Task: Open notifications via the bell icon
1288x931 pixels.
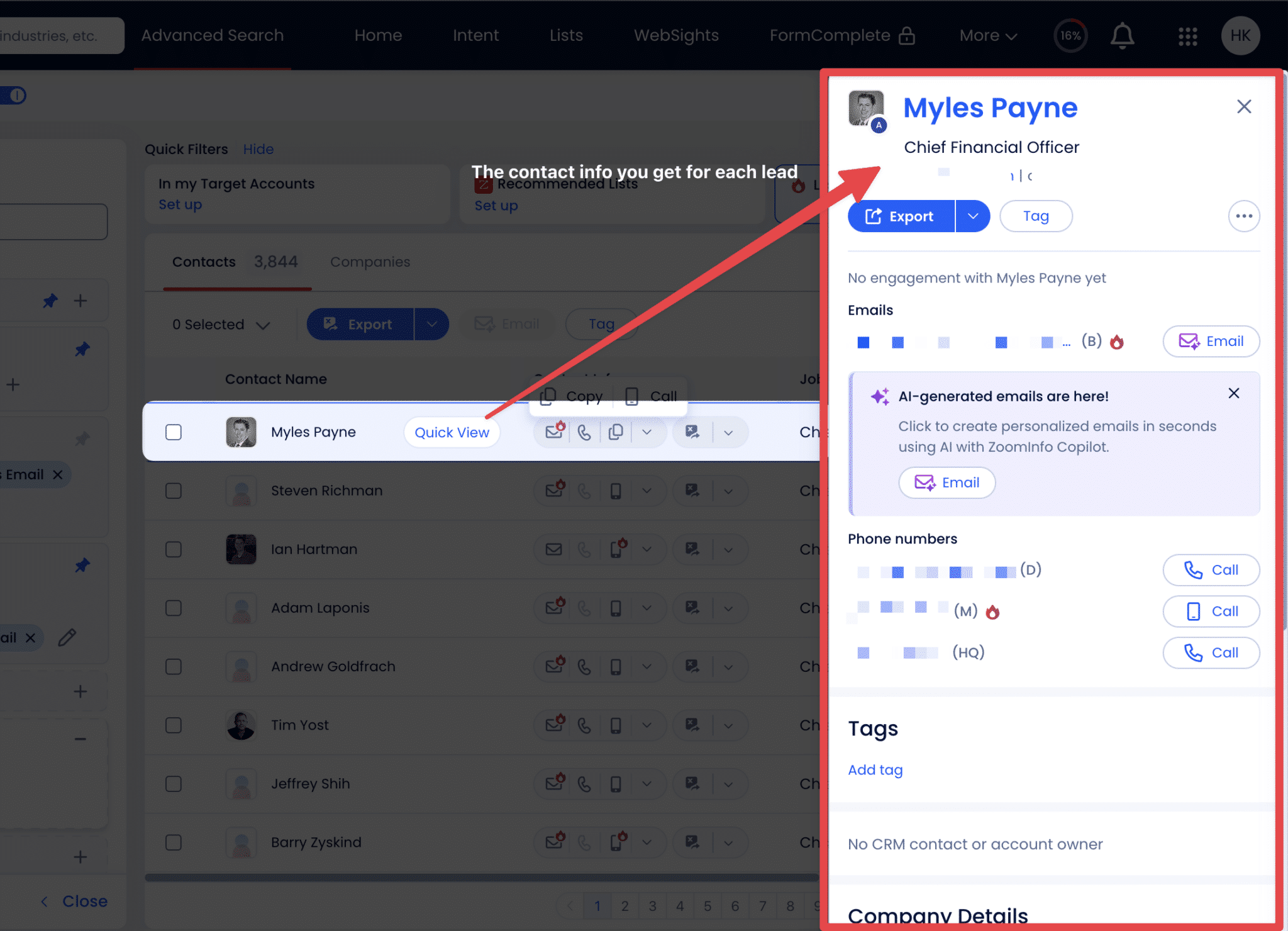Action: click(x=1123, y=36)
